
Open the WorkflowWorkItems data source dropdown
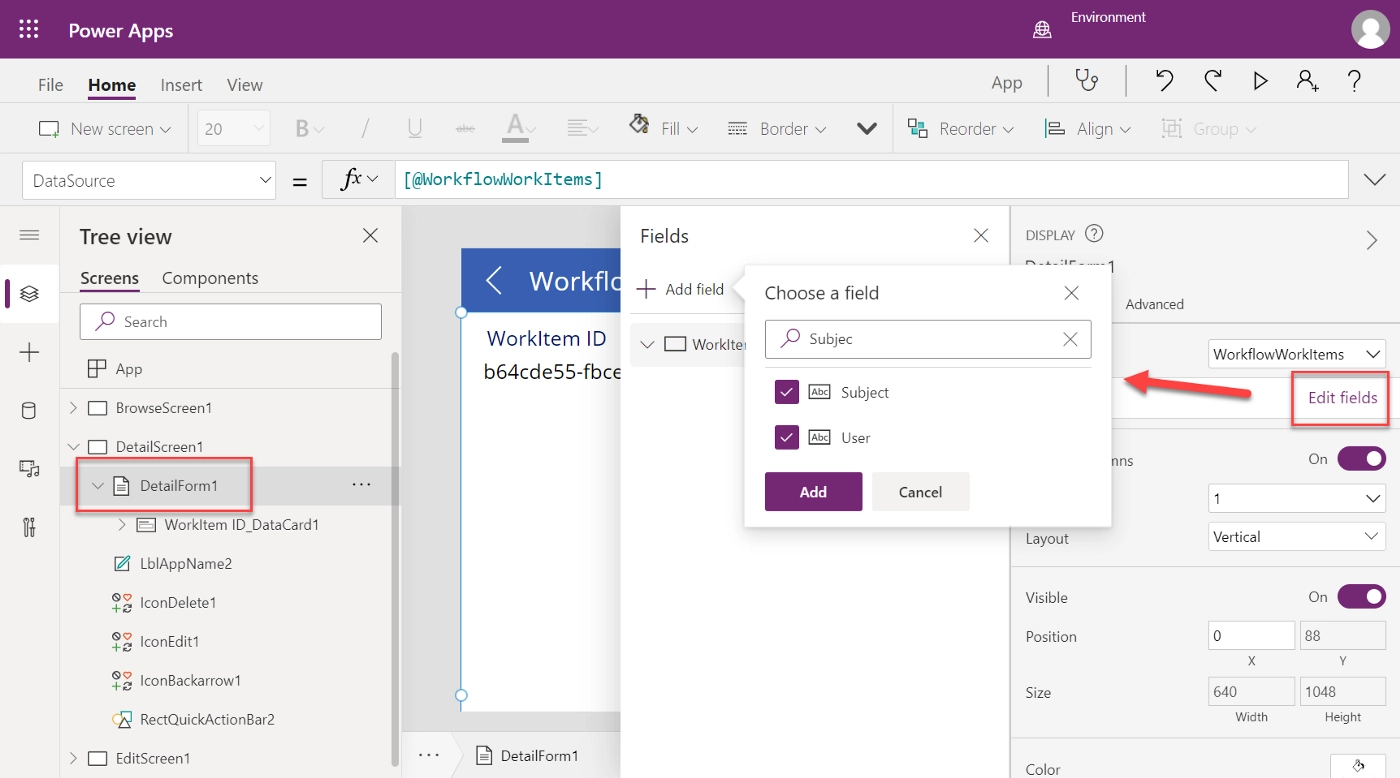coord(1297,354)
